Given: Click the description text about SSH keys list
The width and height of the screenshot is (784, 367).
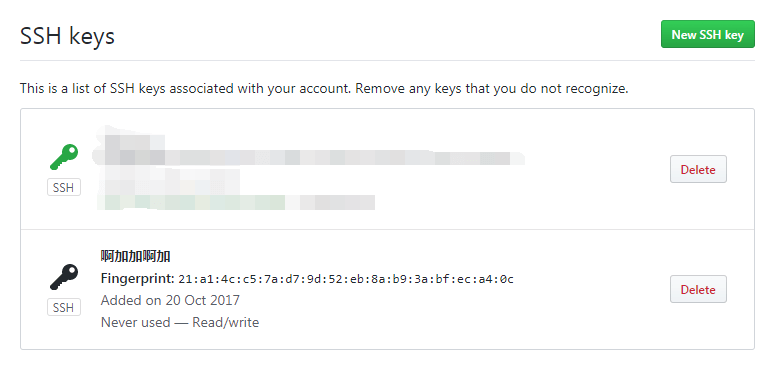Looking at the screenshot, I should 324,89.
